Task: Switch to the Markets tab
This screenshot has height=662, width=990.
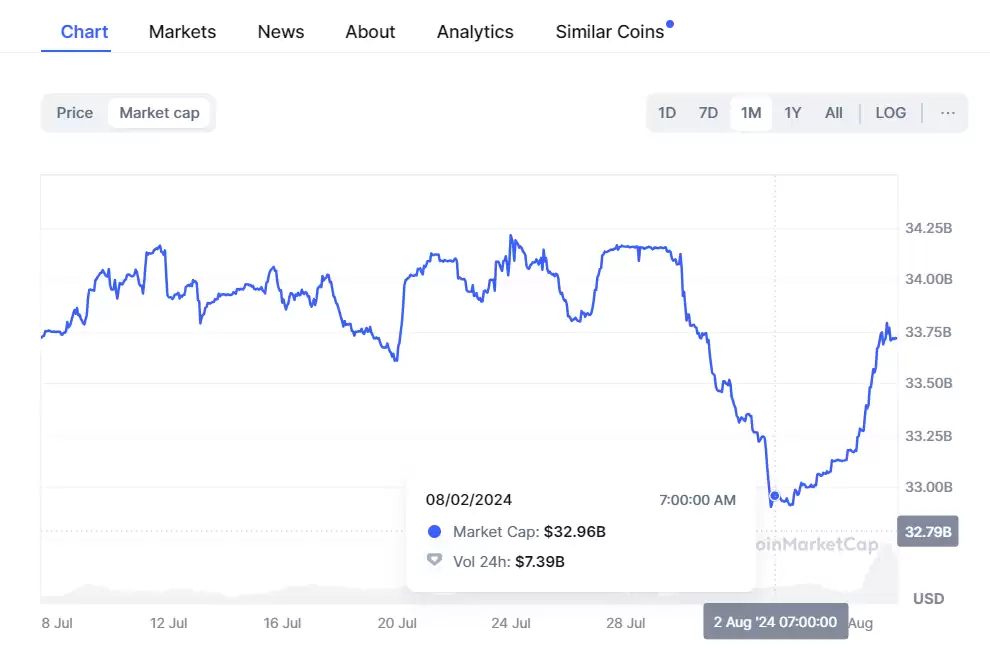Action: 182,32
